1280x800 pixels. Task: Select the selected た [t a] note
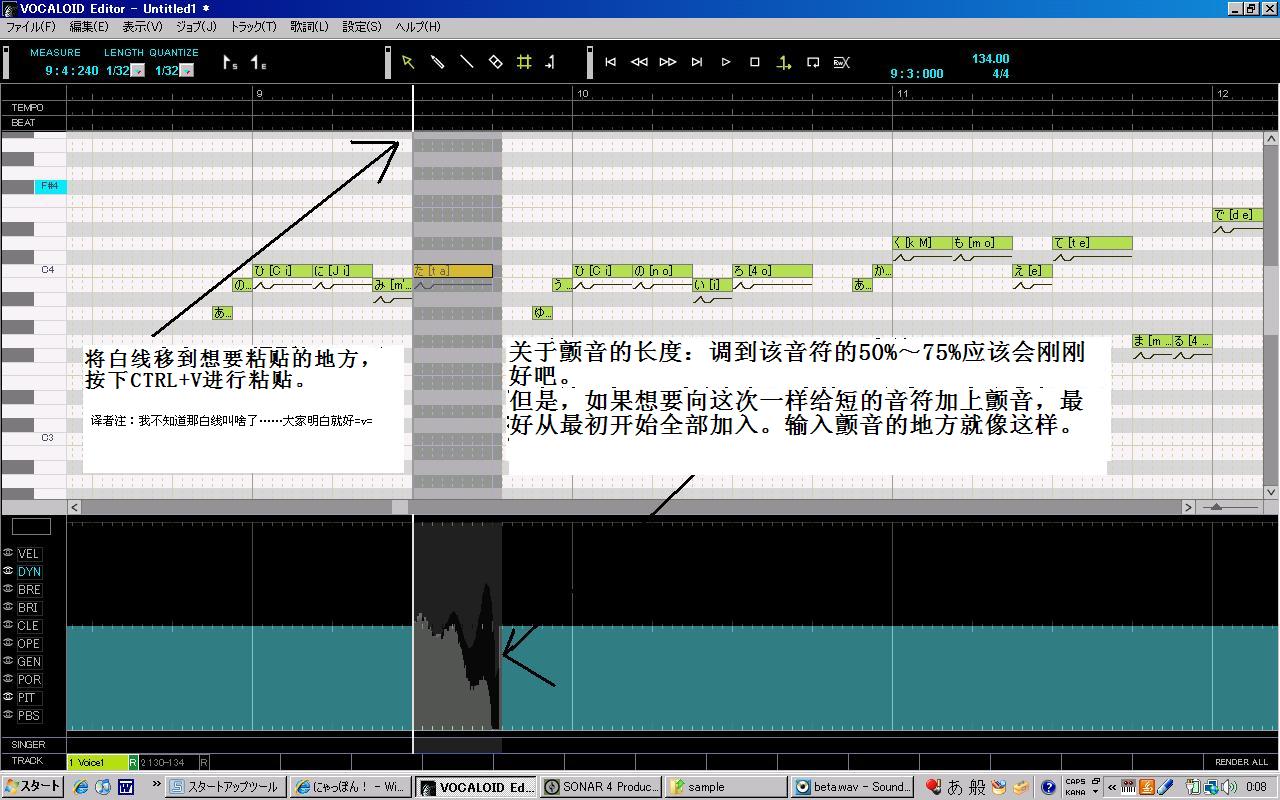453,271
